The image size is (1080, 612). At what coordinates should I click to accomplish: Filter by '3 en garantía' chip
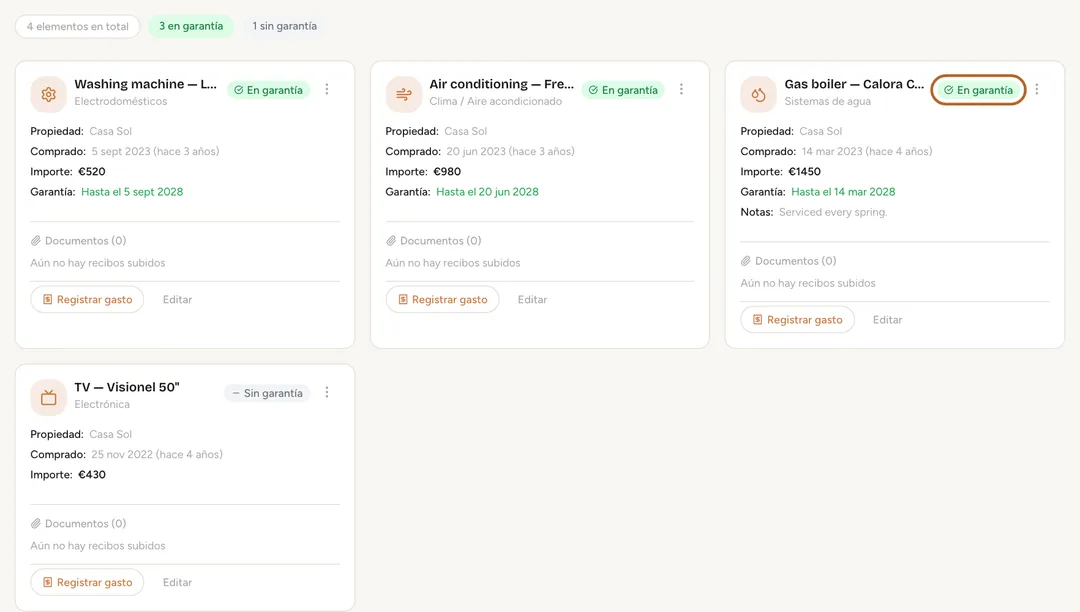point(191,26)
